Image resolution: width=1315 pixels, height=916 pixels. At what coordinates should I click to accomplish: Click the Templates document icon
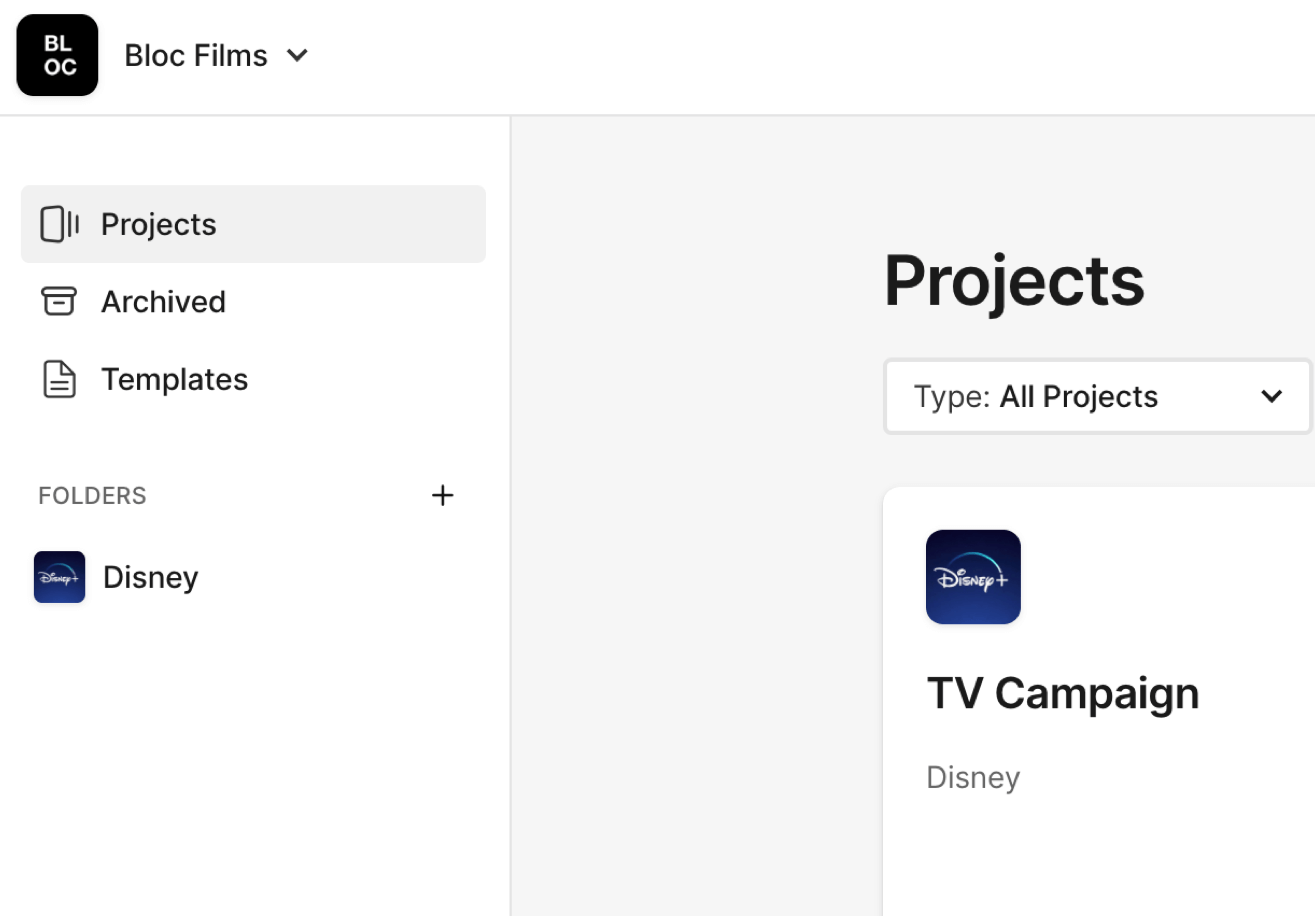pyautogui.click(x=59, y=380)
